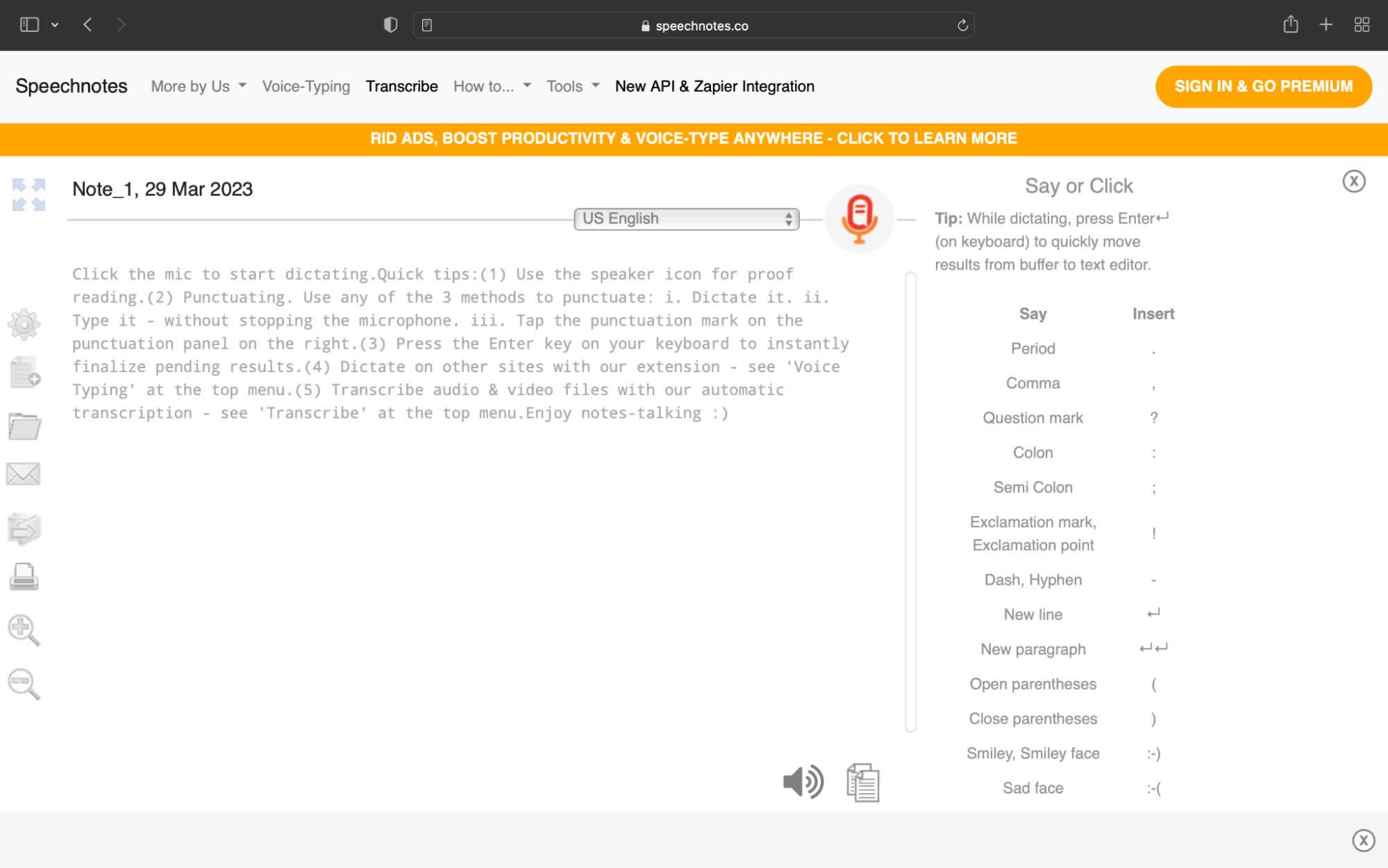Click the privacy shield icon

(x=390, y=25)
